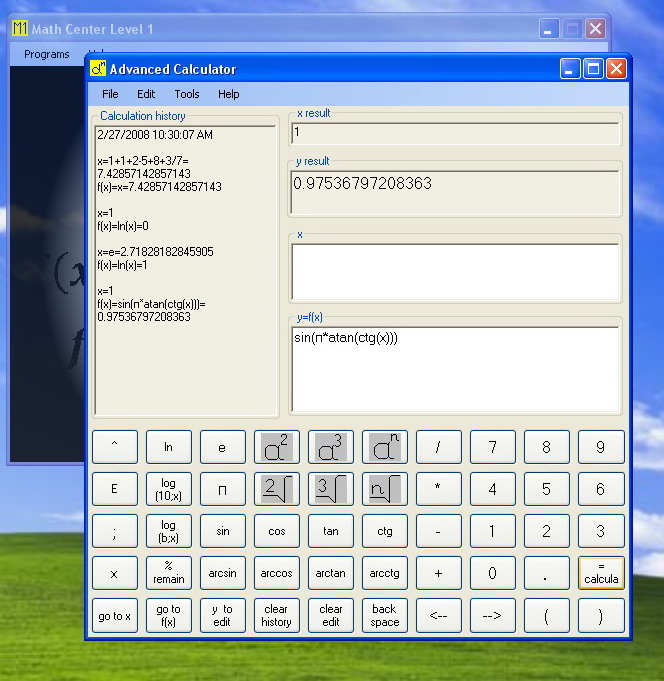Insert the pi constant
Viewport: 664px width, 681px height.
[222, 489]
